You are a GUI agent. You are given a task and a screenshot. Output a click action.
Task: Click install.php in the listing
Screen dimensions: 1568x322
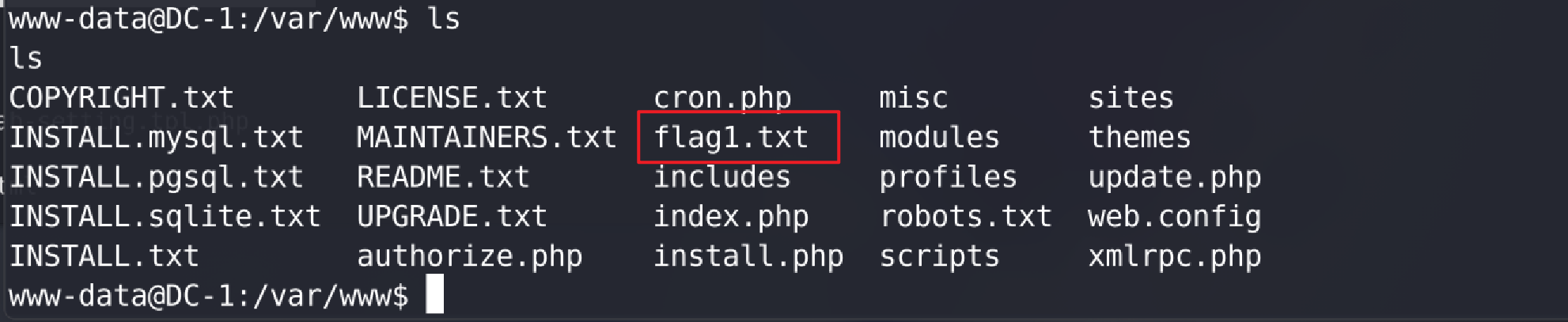click(x=748, y=257)
